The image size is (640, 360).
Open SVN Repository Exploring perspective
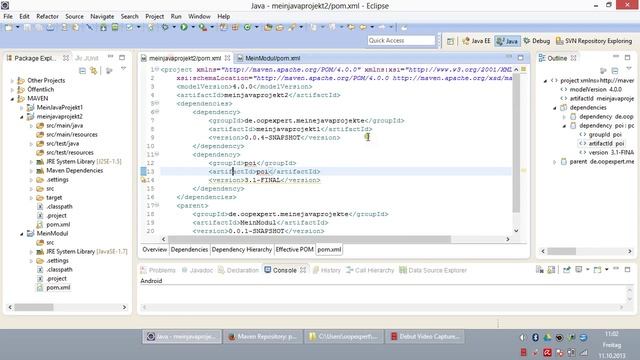click(594, 41)
